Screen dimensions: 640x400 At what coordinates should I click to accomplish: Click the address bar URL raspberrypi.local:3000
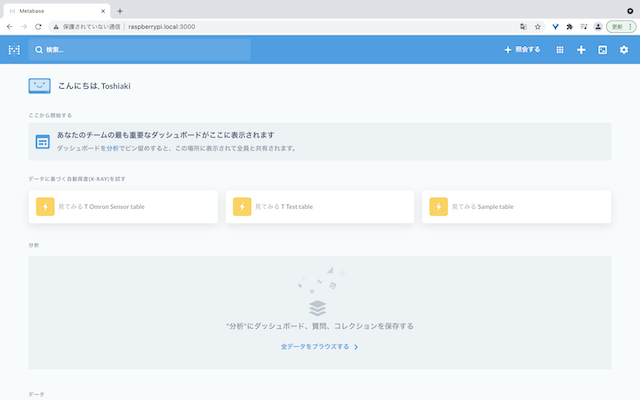[x=162, y=27]
